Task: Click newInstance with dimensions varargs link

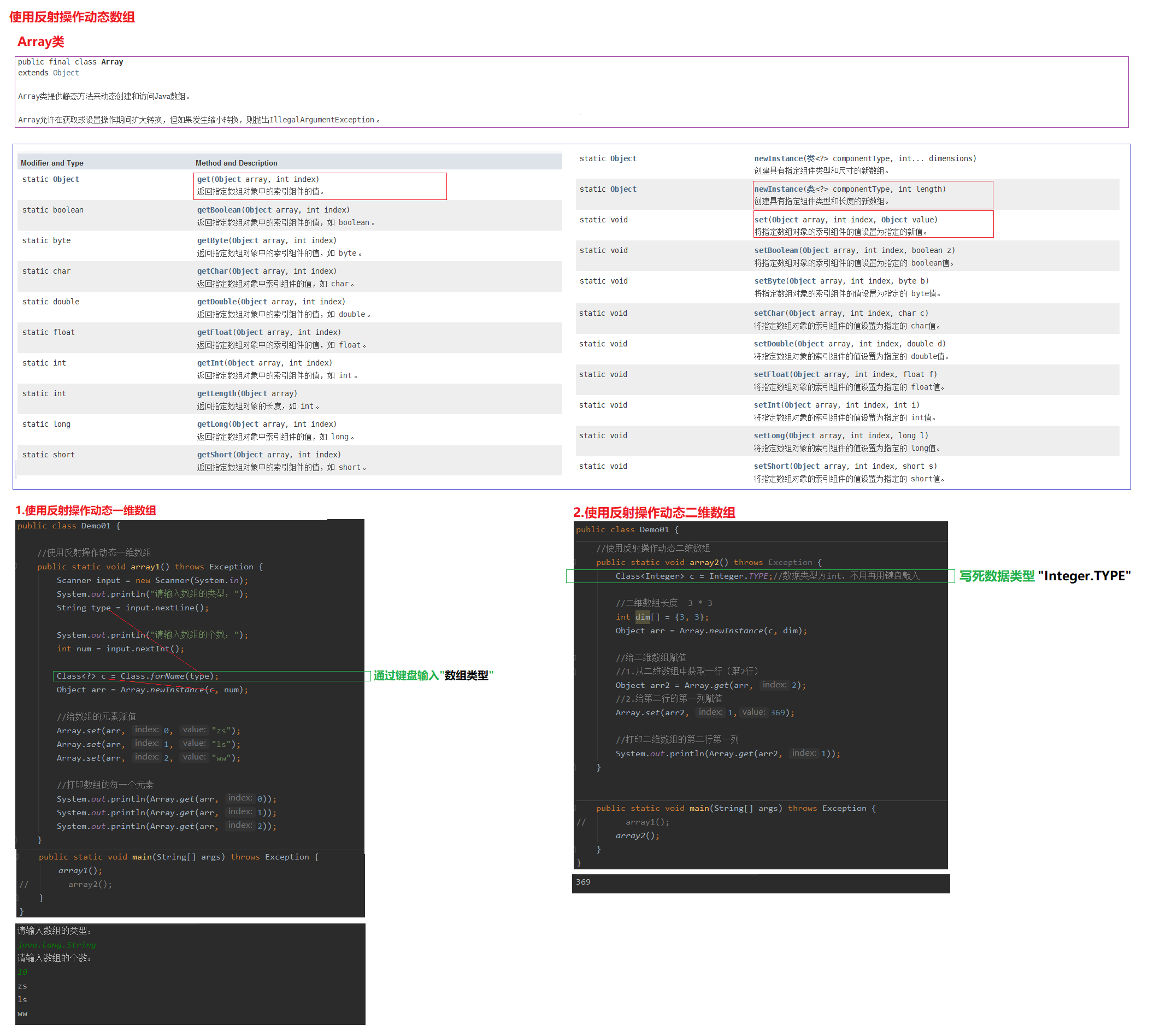Action: click(x=778, y=158)
